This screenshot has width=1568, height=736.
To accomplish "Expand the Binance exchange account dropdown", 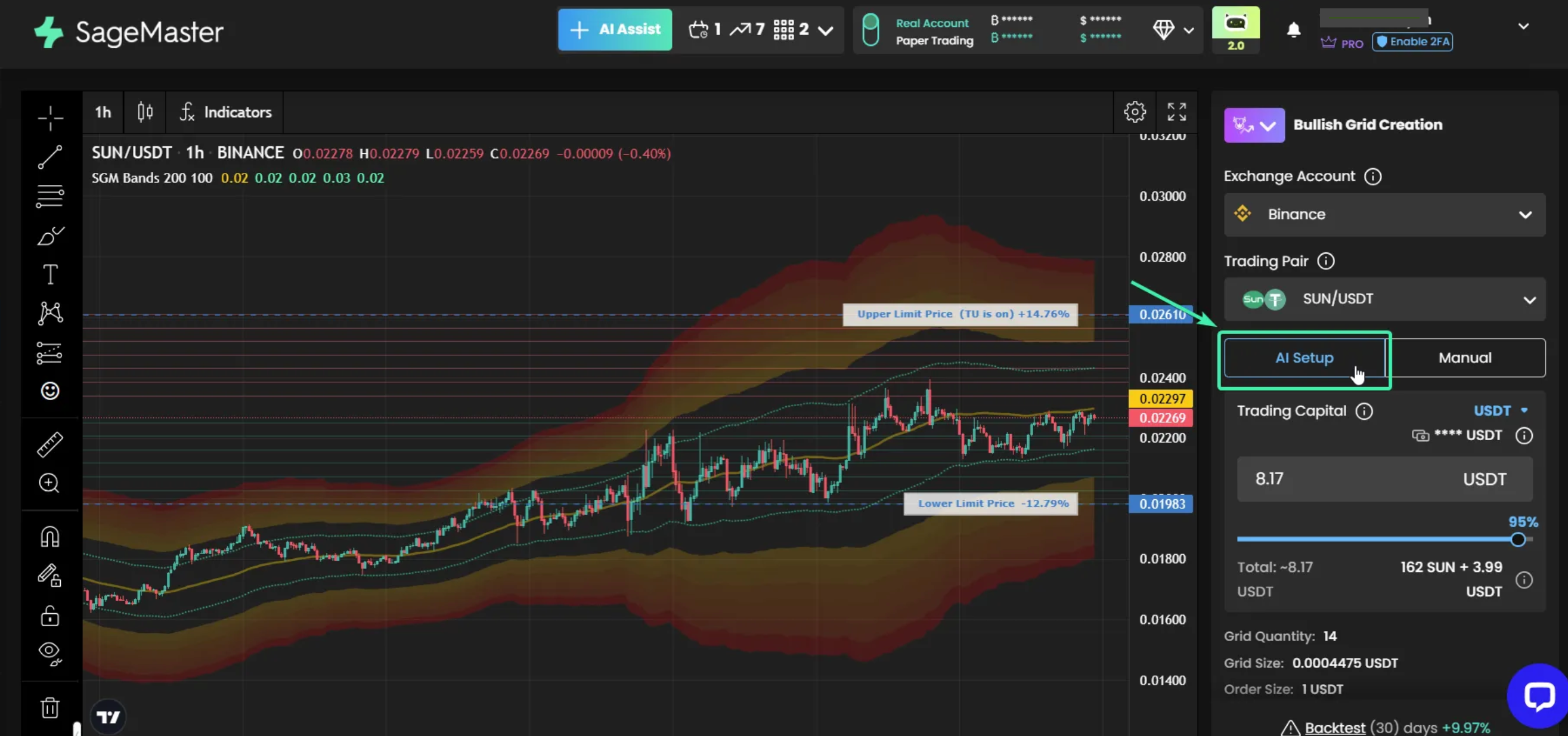I will click(x=1384, y=214).
